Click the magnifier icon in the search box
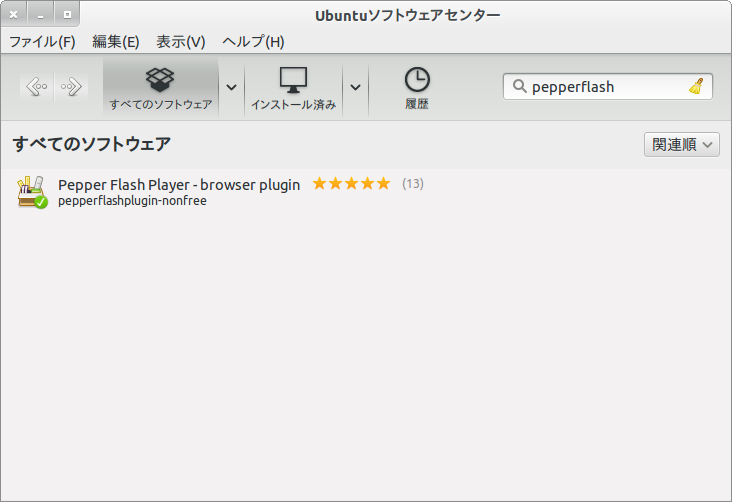The width and height of the screenshot is (732, 502). pyautogui.click(x=519, y=86)
